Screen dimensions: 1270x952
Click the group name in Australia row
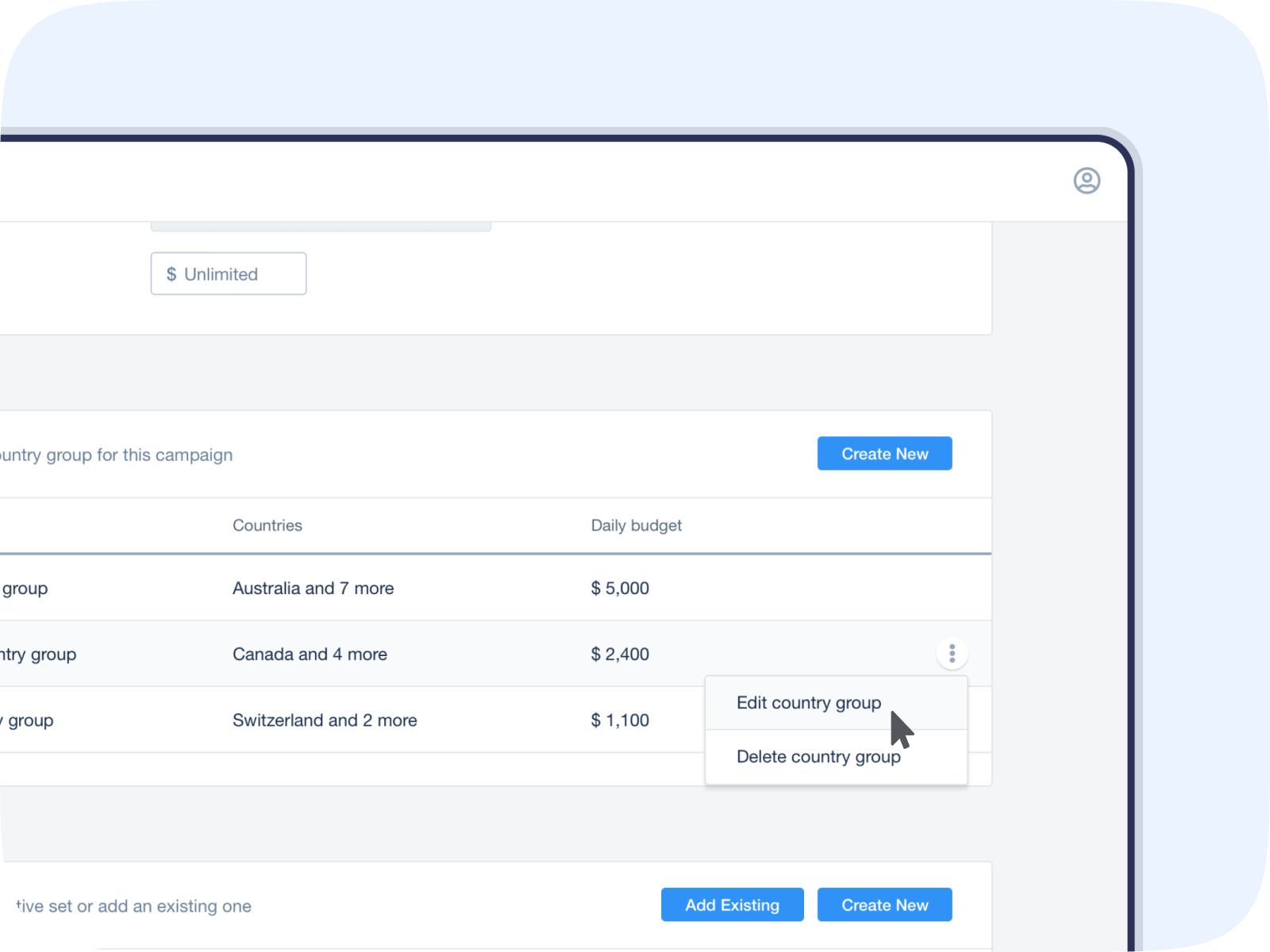click(x=24, y=589)
